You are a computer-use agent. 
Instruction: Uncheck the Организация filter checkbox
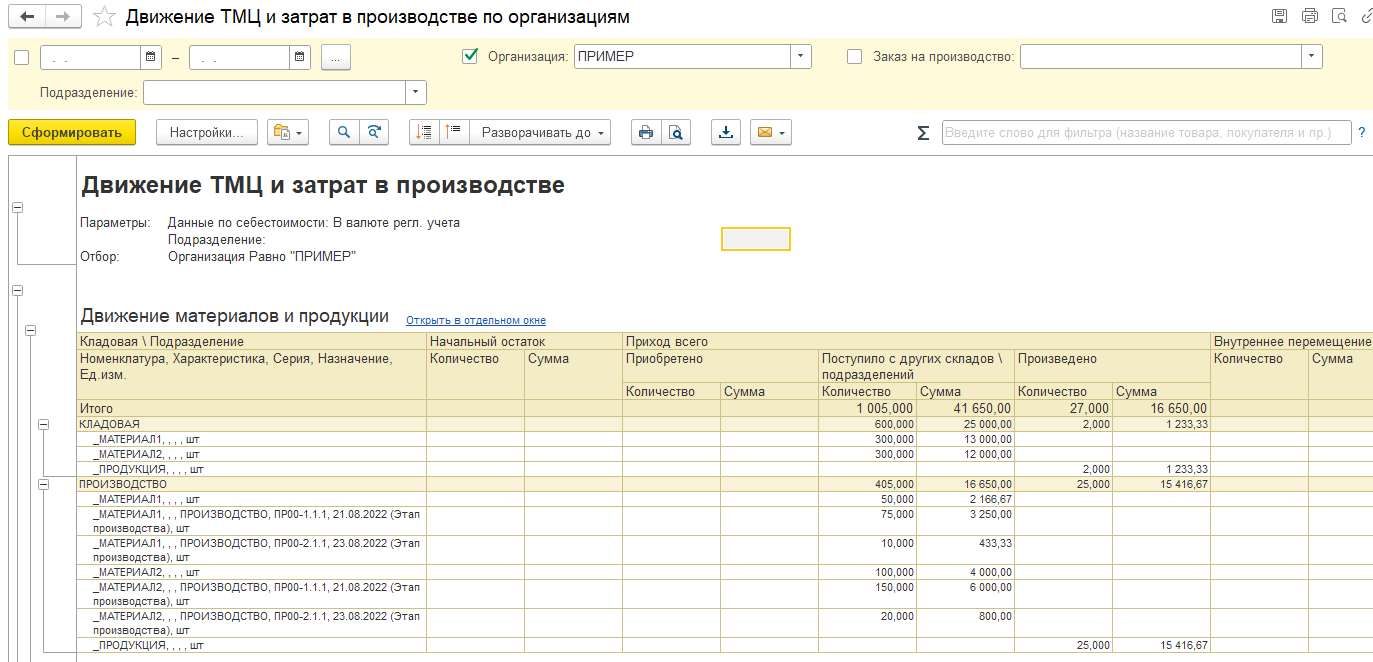click(x=470, y=57)
